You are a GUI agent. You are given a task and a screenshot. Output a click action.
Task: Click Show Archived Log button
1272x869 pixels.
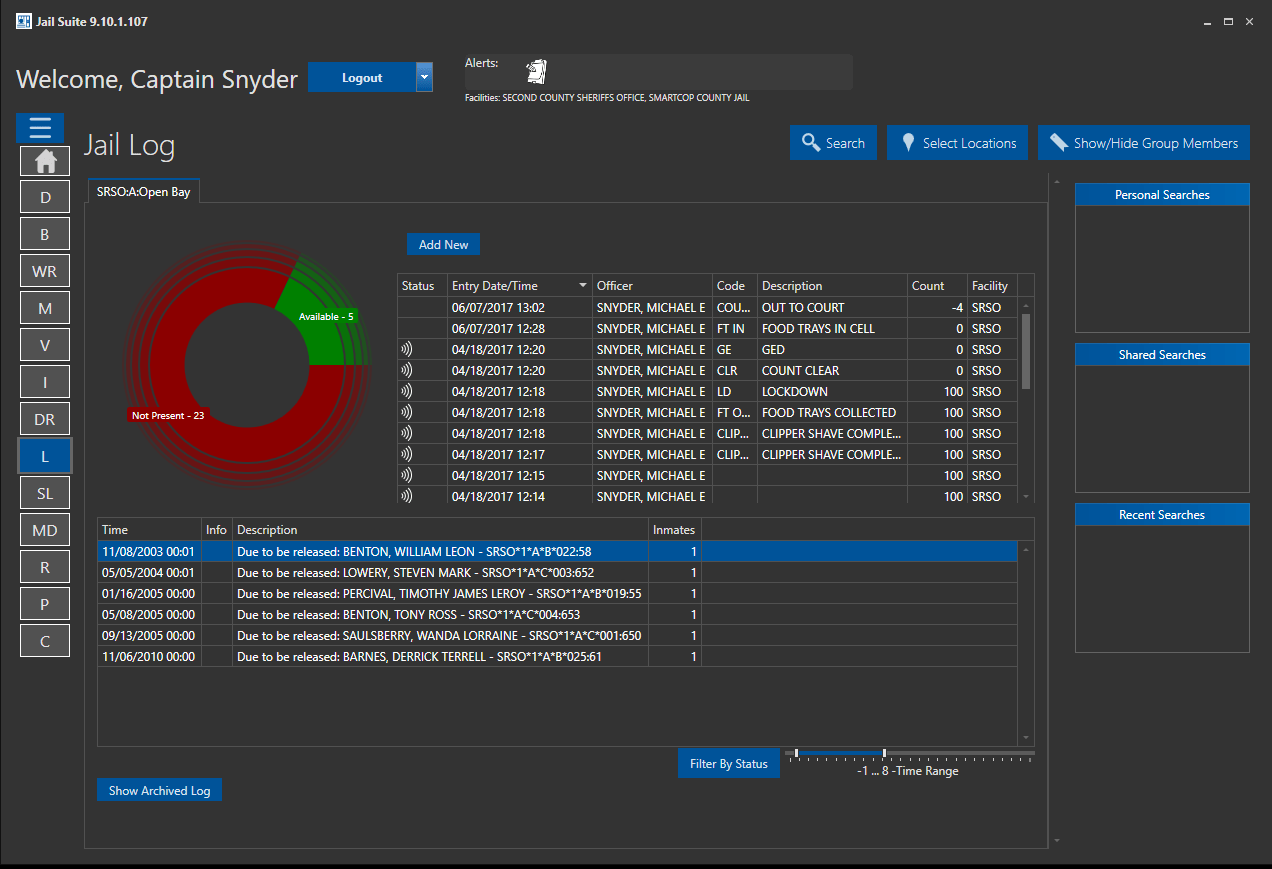pyautogui.click(x=159, y=790)
